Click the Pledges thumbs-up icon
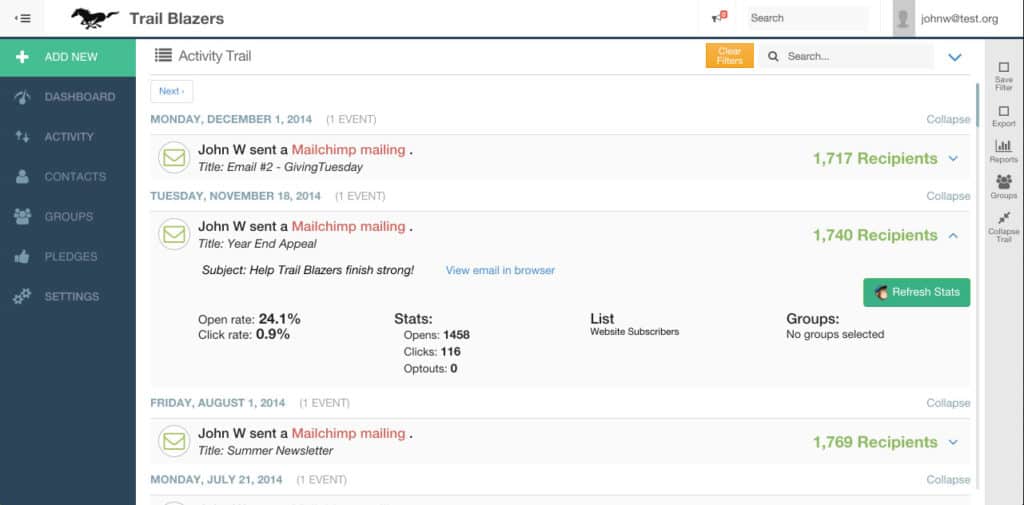The image size is (1024, 505). point(22,257)
